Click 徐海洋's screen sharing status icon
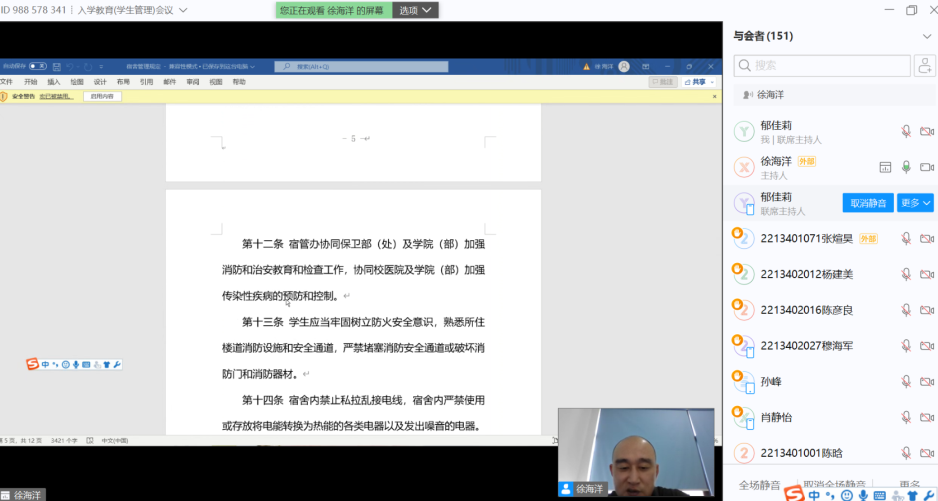The image size is (938, 501). [x=884, y=167]
